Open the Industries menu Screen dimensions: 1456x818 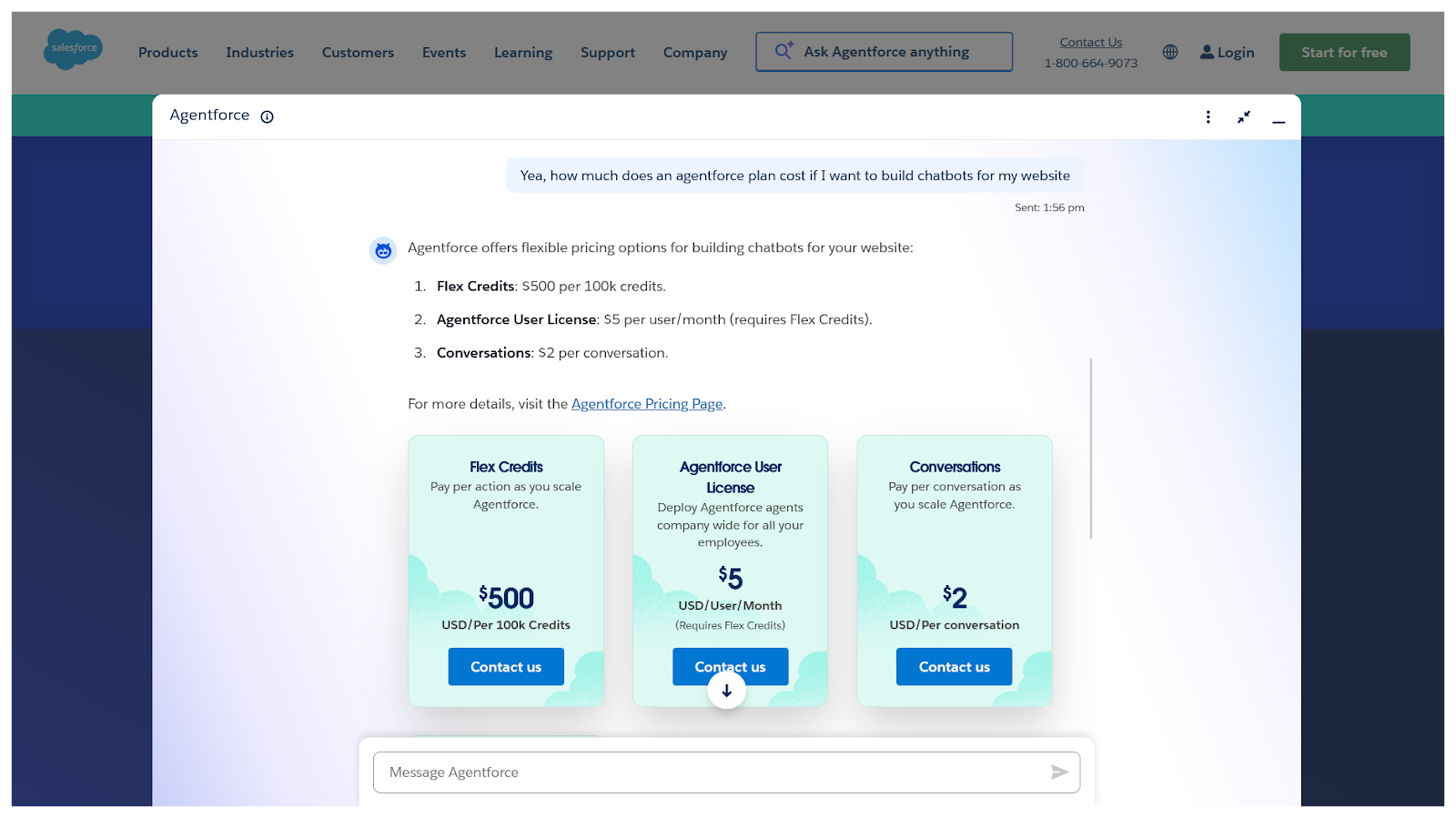(x=259, y=53)
